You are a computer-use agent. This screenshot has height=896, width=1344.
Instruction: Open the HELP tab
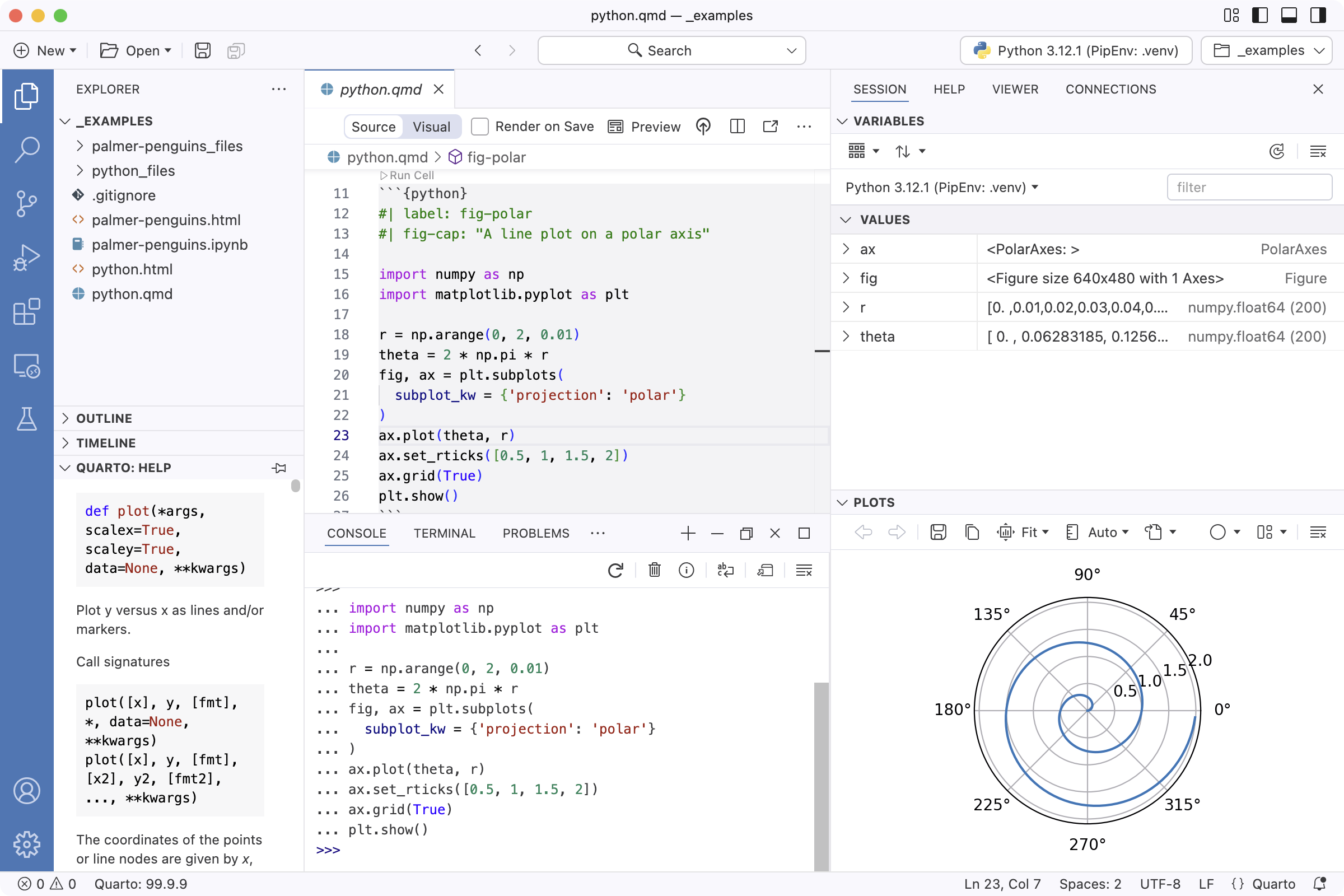[949, 89]
